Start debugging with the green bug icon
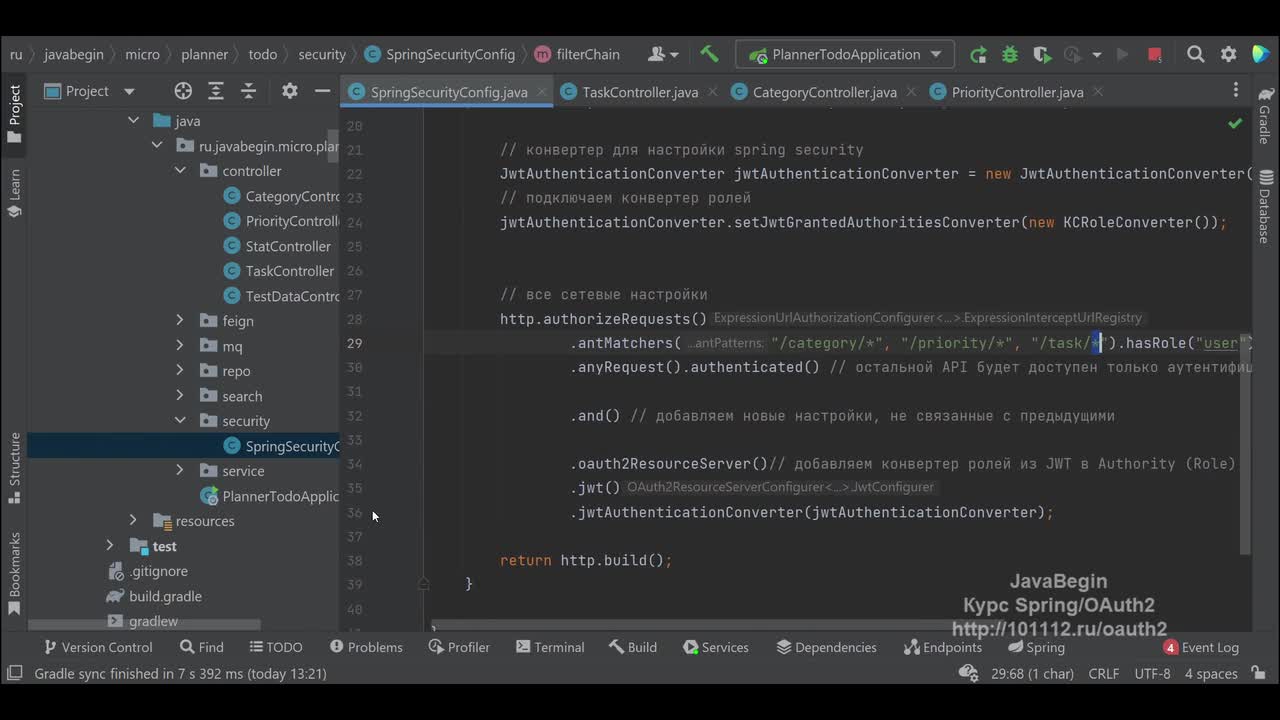 pos(1010,54)
